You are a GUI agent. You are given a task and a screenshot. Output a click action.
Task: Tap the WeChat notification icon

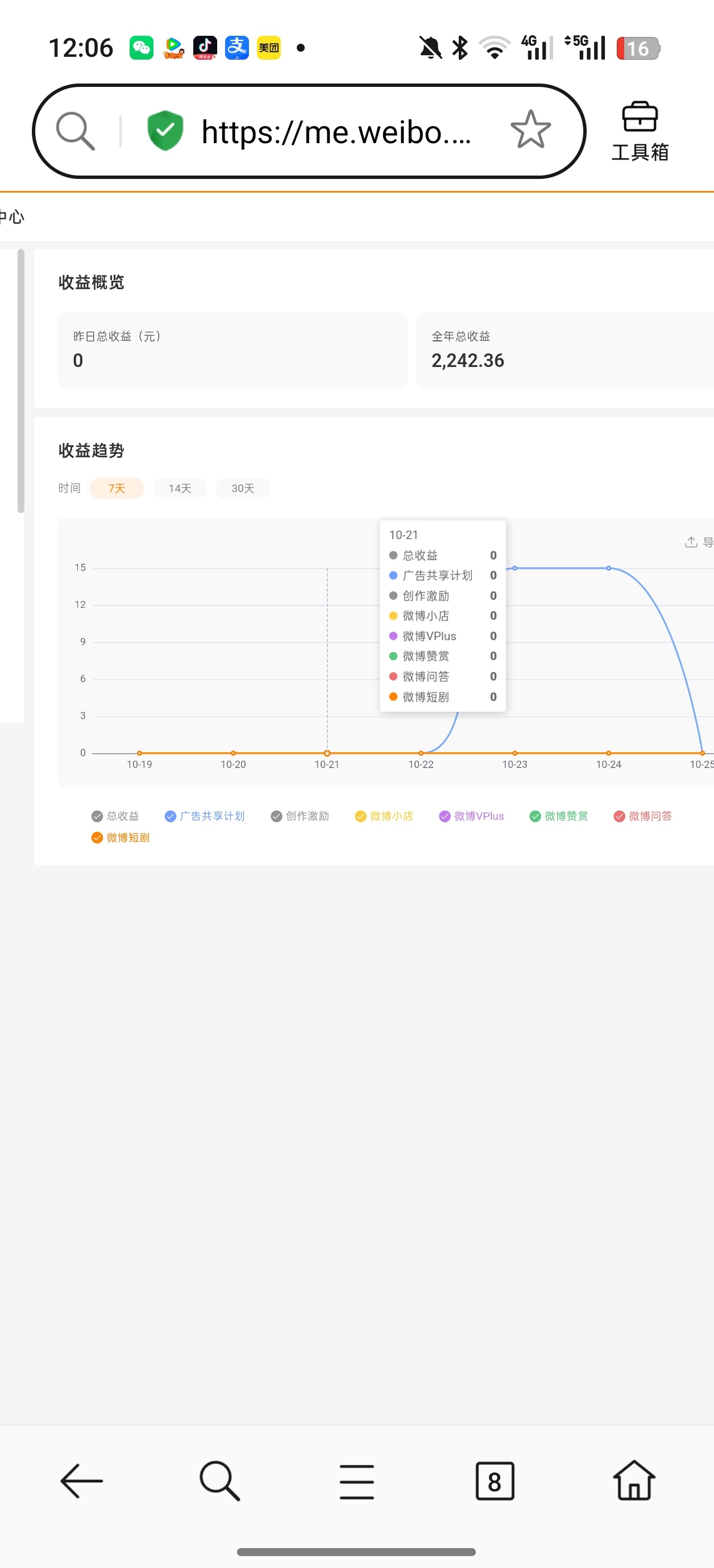(142, 48)
